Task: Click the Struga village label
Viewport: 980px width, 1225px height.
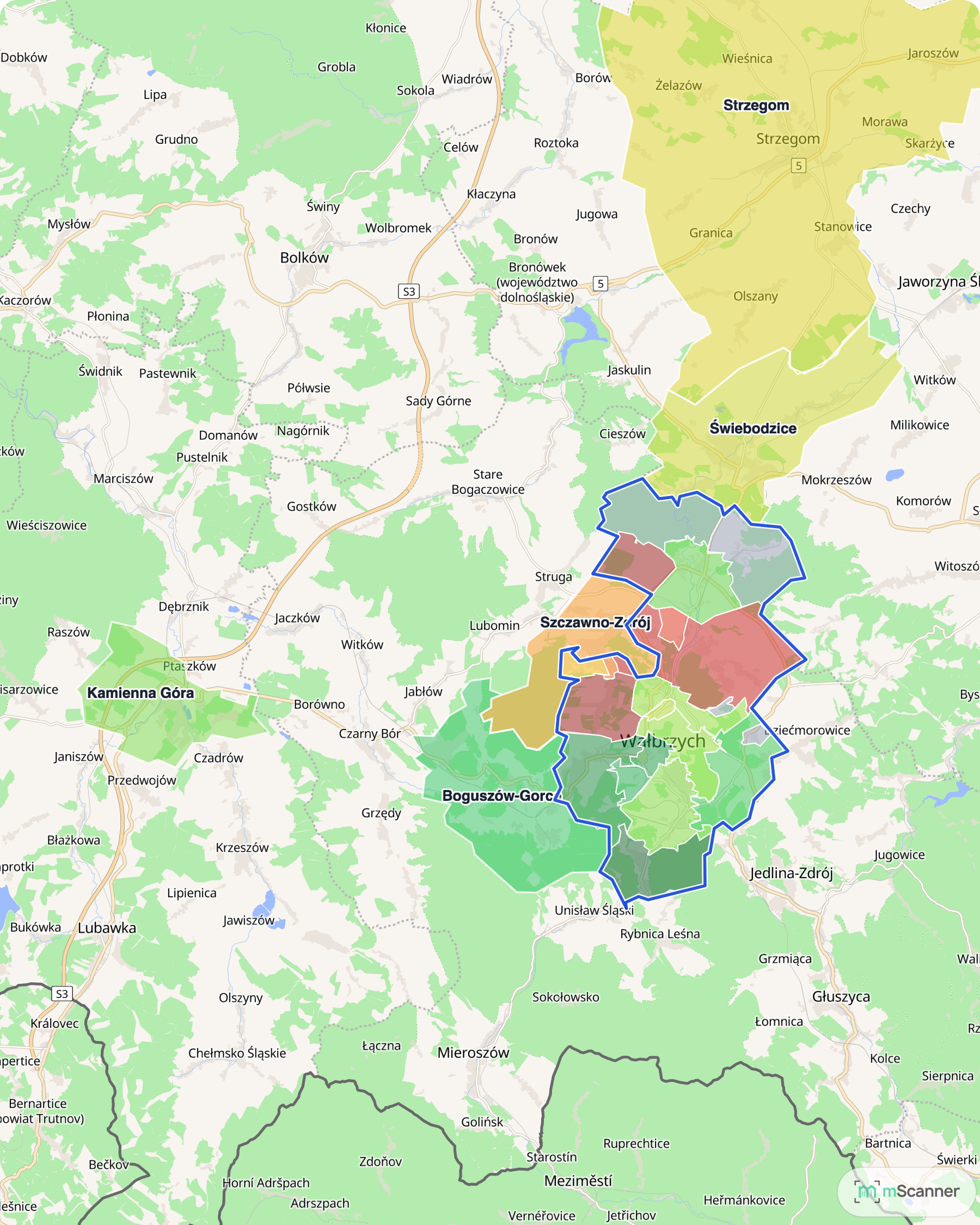Action: pos(553,576)
